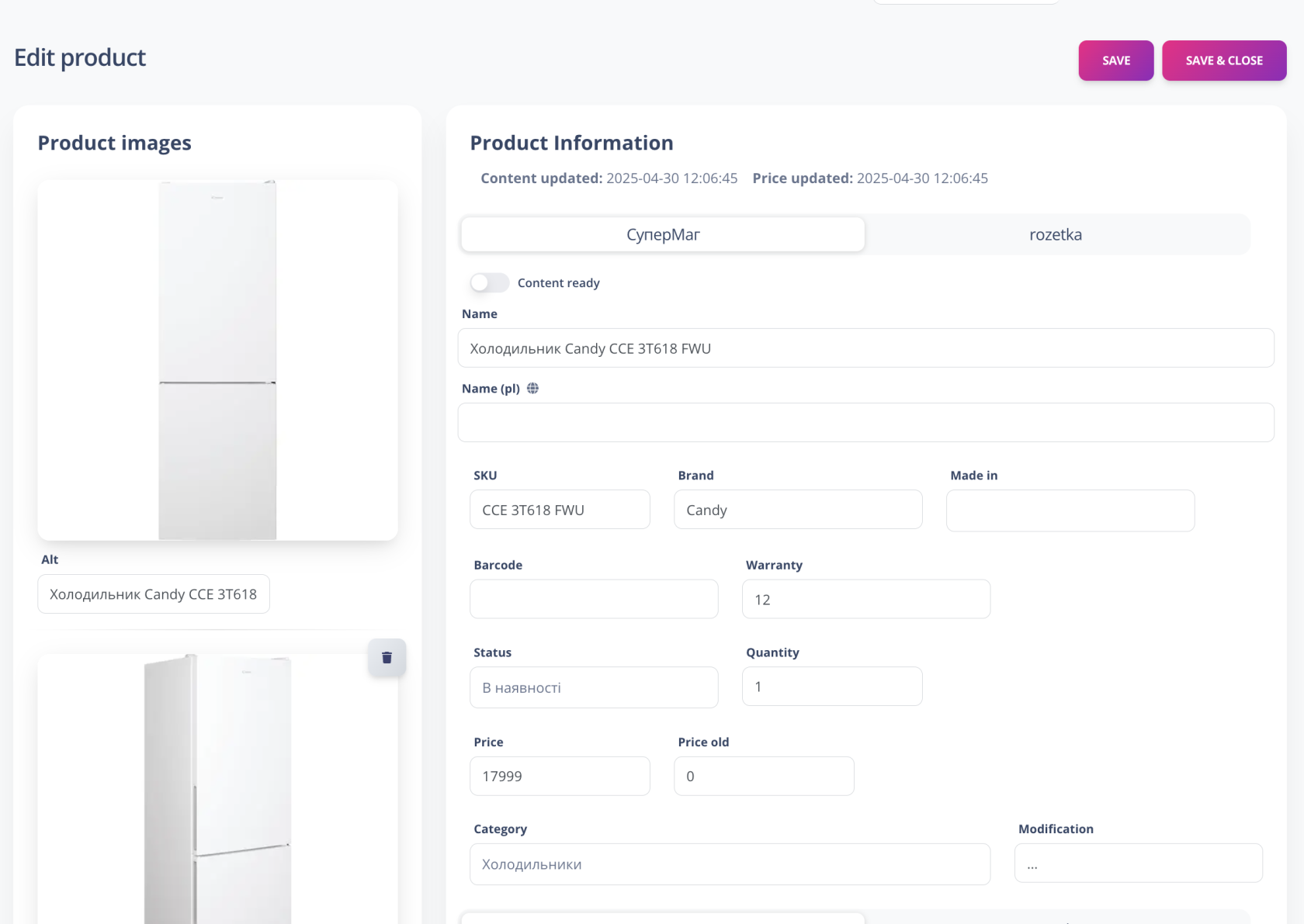Open the Category dropdown showing Холодильники
This screenshot has height=924, width=1304.
click(730, 864)
